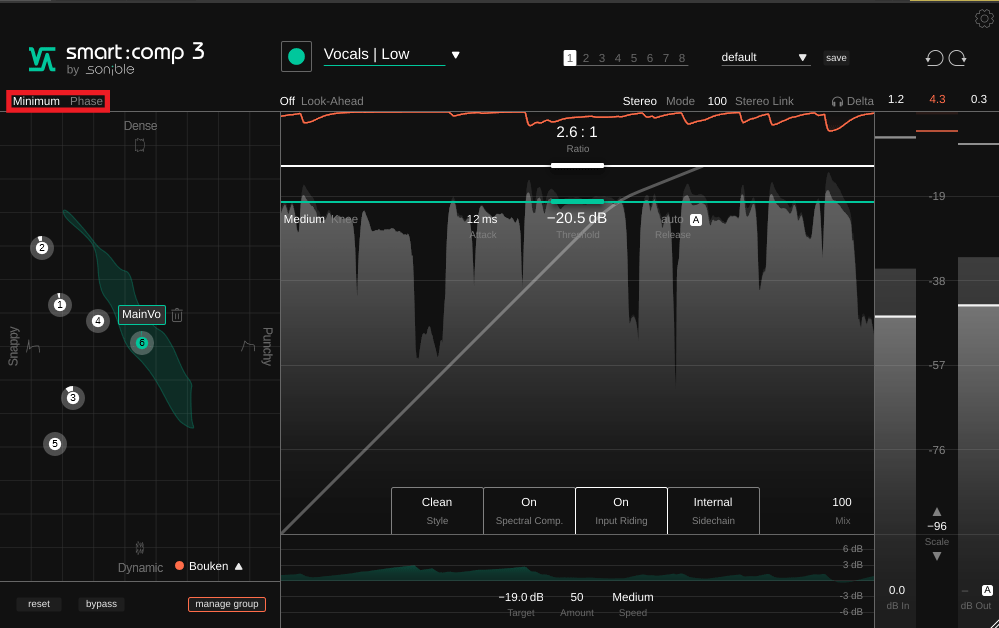Image resolution: width=999 pixels, height=628 pixels.
Task: Toggle Spectral Comp. On button
Action: pos(529,510)
